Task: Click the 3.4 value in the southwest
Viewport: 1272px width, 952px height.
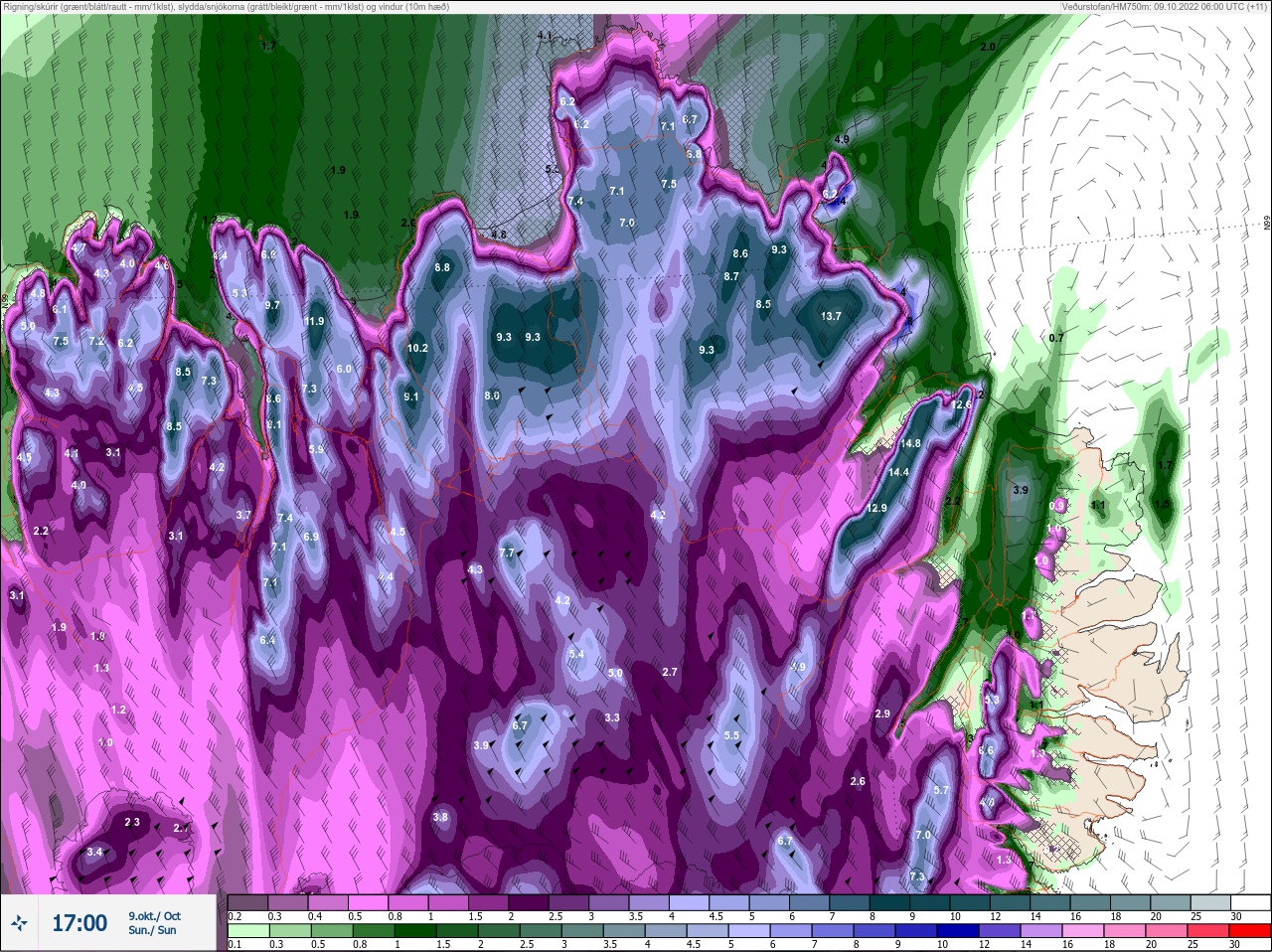Action: (x=94, y=852)
